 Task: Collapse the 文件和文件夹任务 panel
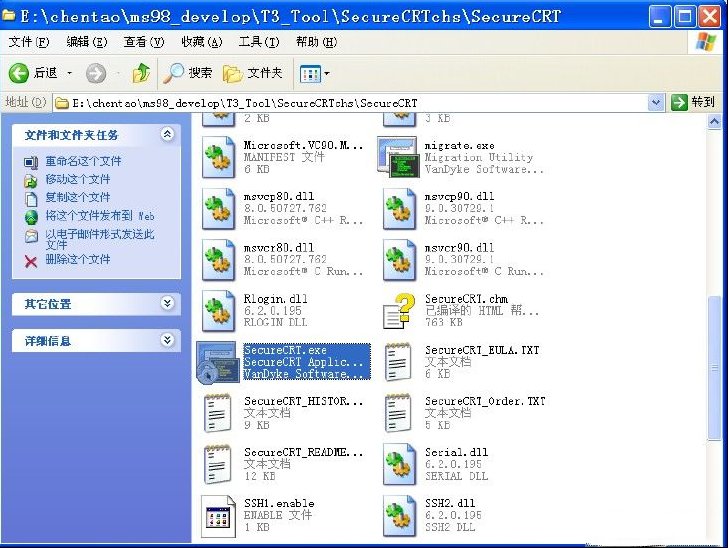(x=167, y=134)
